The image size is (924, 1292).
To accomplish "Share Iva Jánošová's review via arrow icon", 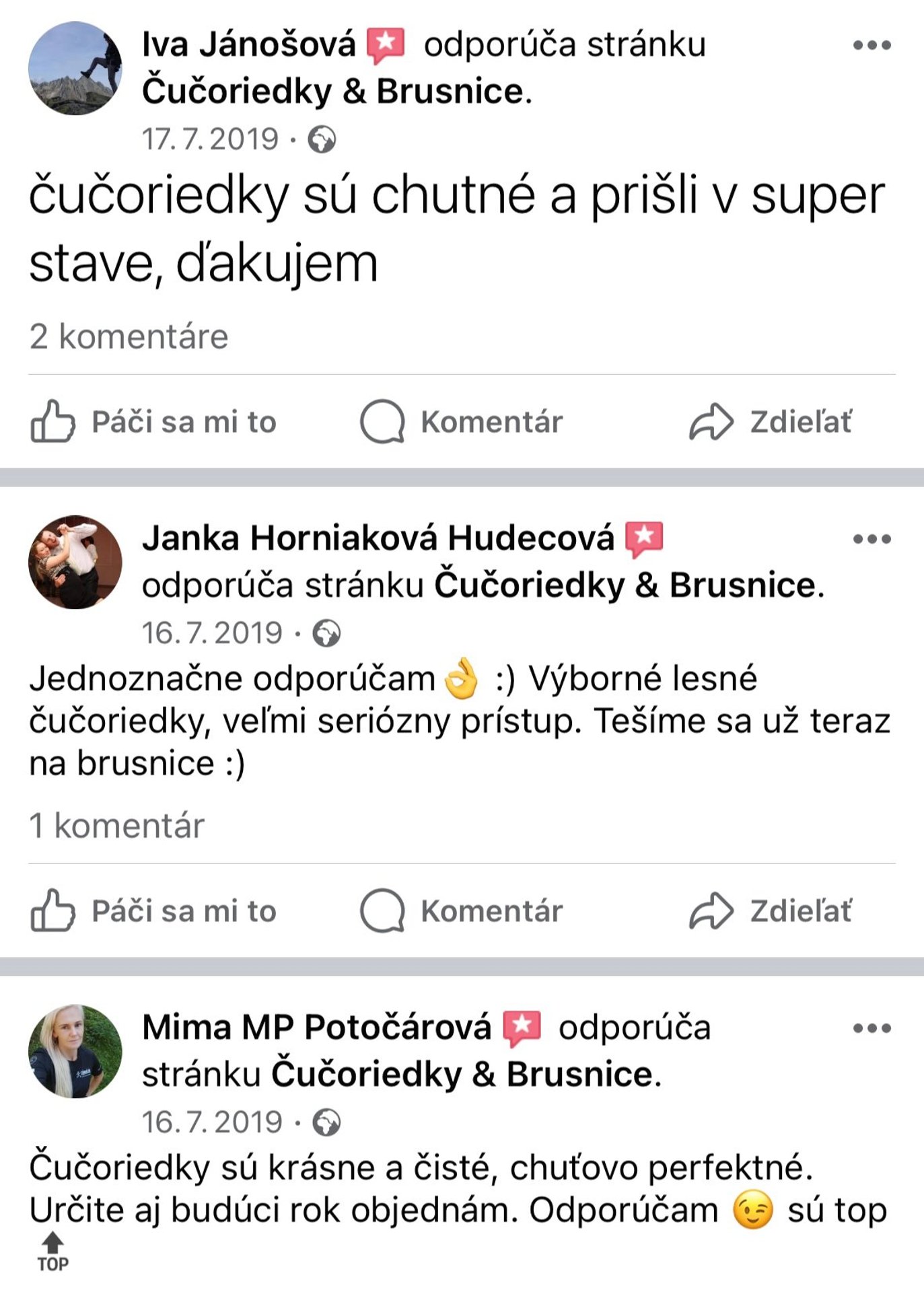I will pos(711,422).
